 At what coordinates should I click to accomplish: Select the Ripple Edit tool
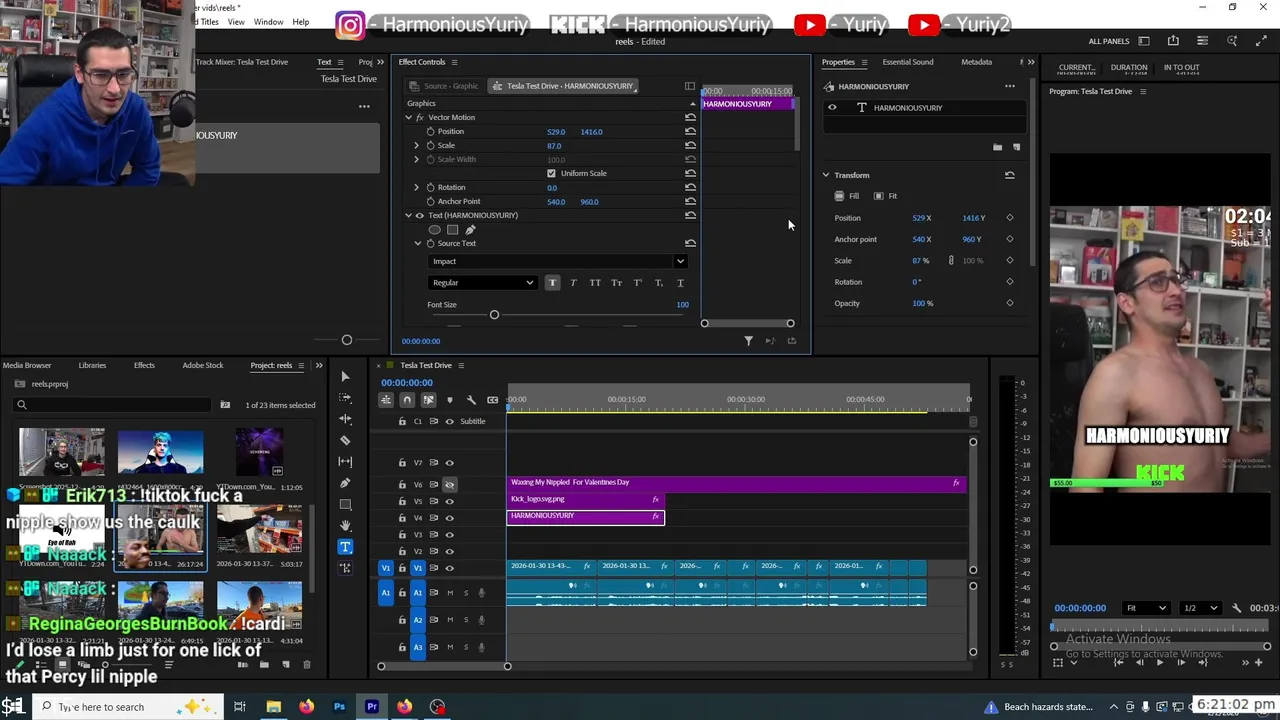coord(345,419)
